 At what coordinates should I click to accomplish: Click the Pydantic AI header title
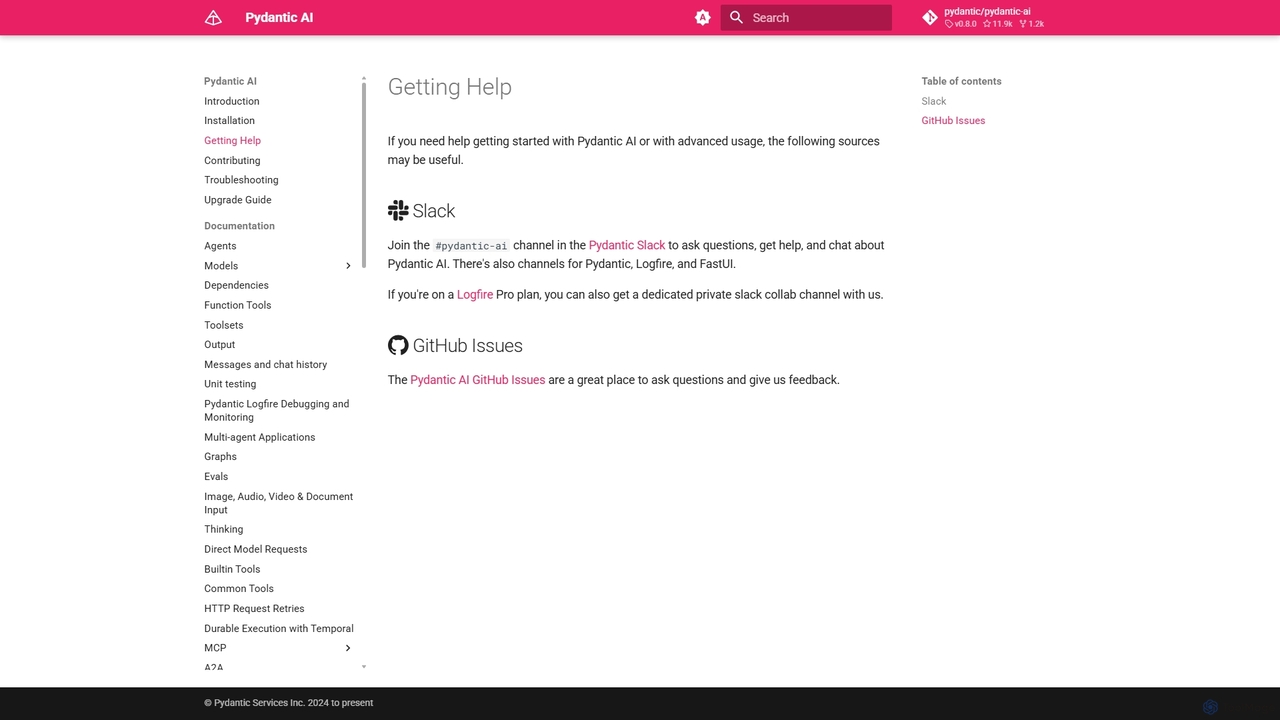click(x=279, y=18)
